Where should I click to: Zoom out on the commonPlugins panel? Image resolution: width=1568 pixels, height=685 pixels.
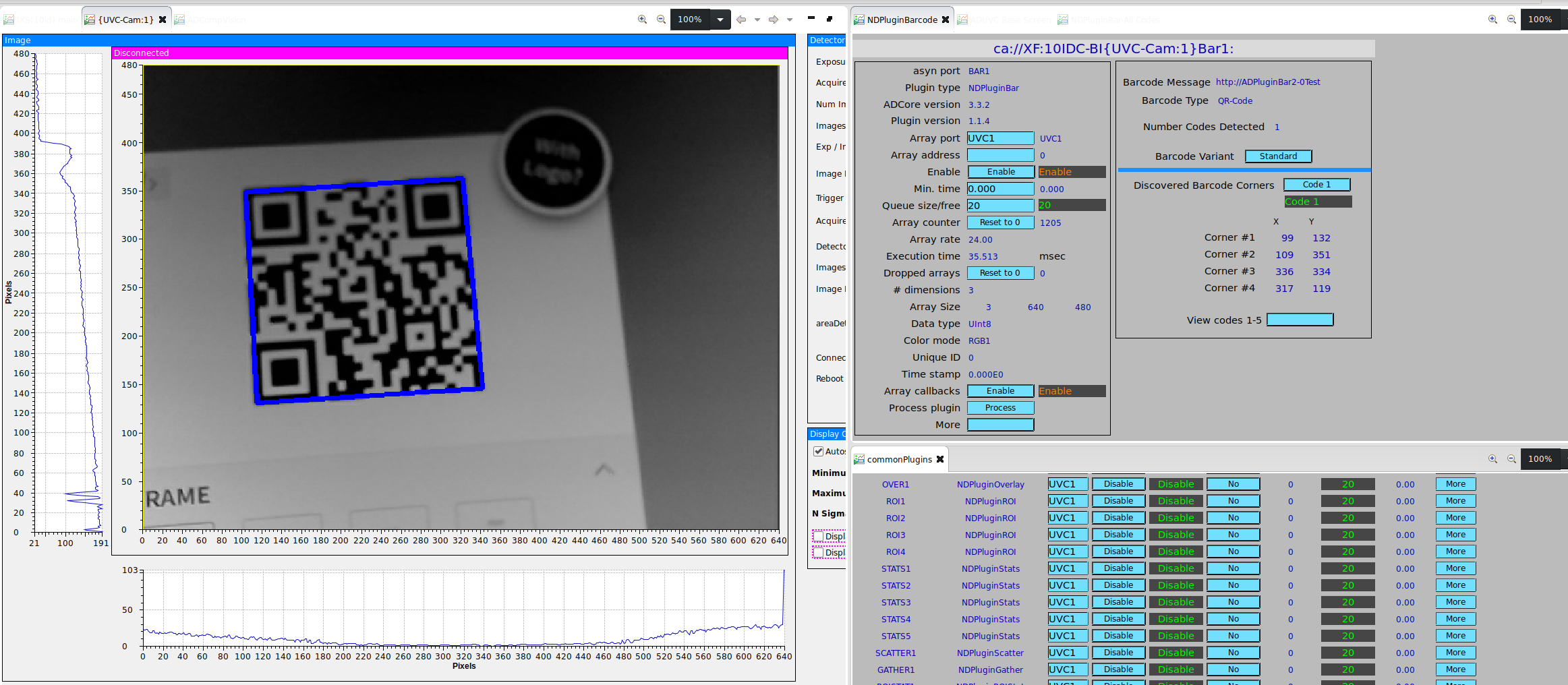point(1511,459)
